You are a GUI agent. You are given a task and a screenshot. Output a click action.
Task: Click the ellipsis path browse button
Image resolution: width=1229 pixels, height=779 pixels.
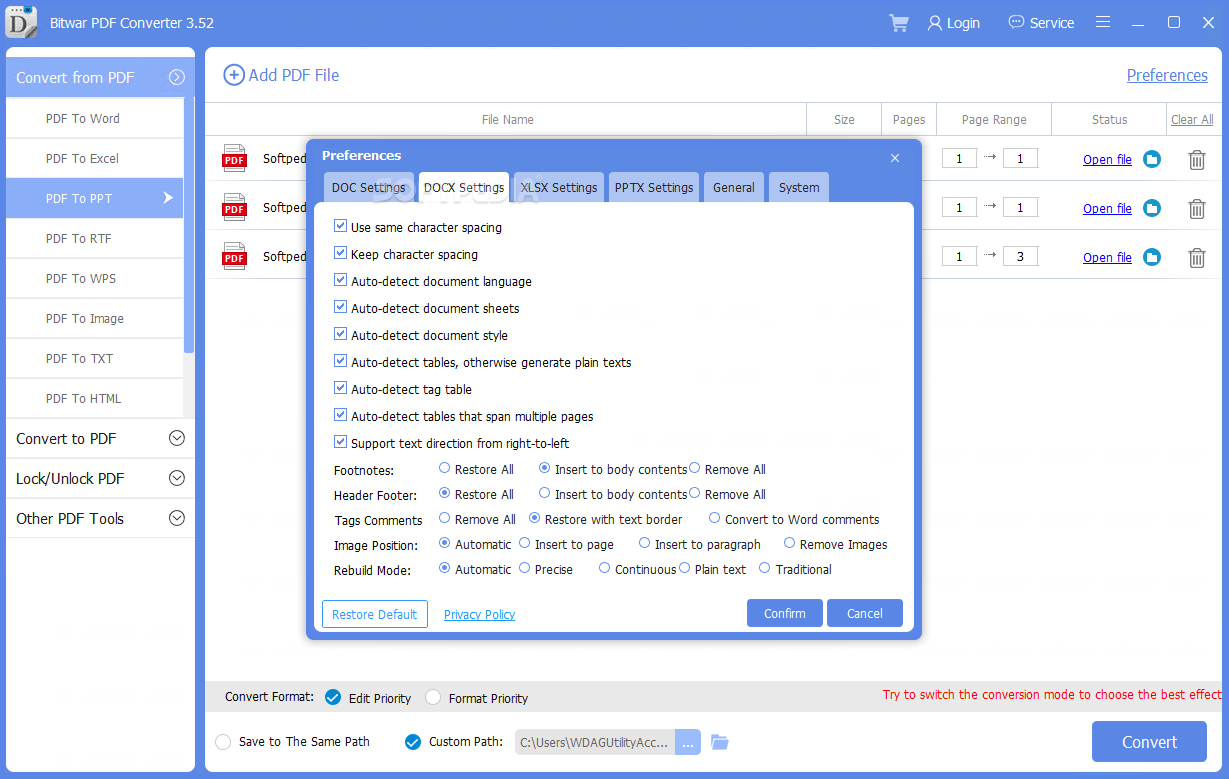pos(688,742)
